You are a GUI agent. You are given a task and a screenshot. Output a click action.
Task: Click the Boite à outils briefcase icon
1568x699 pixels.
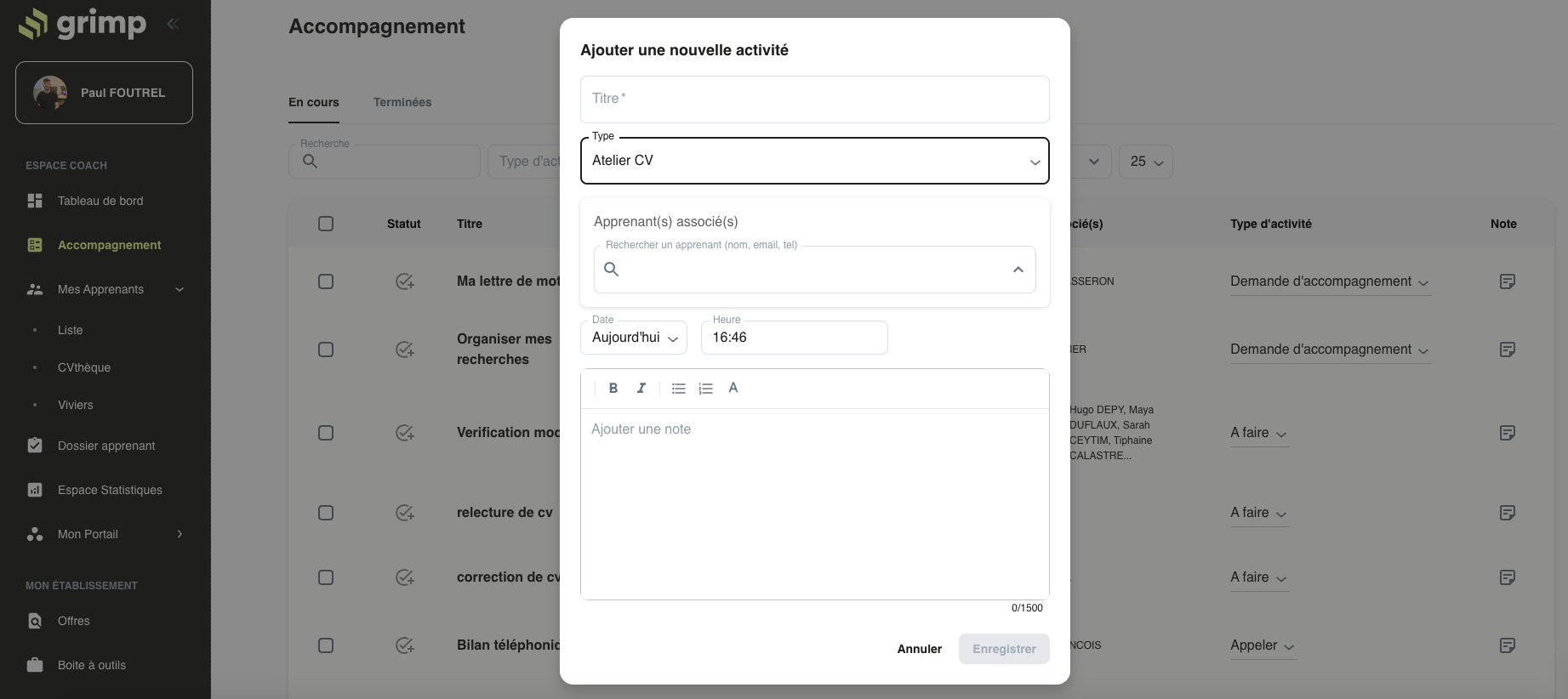[35, 665]
